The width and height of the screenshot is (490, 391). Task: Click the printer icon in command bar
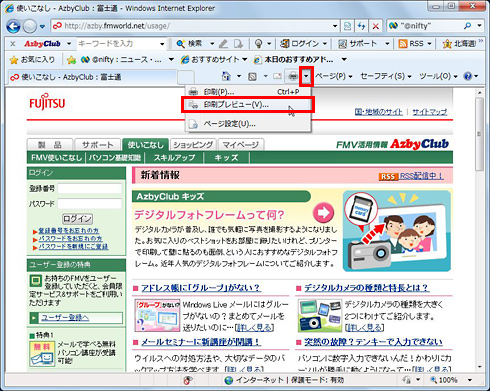tap(293, 76)
